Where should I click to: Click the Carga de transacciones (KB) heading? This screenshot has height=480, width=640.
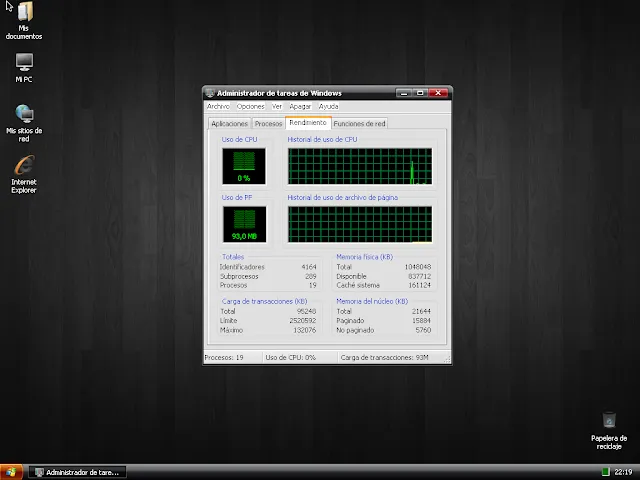pos(264,301)
